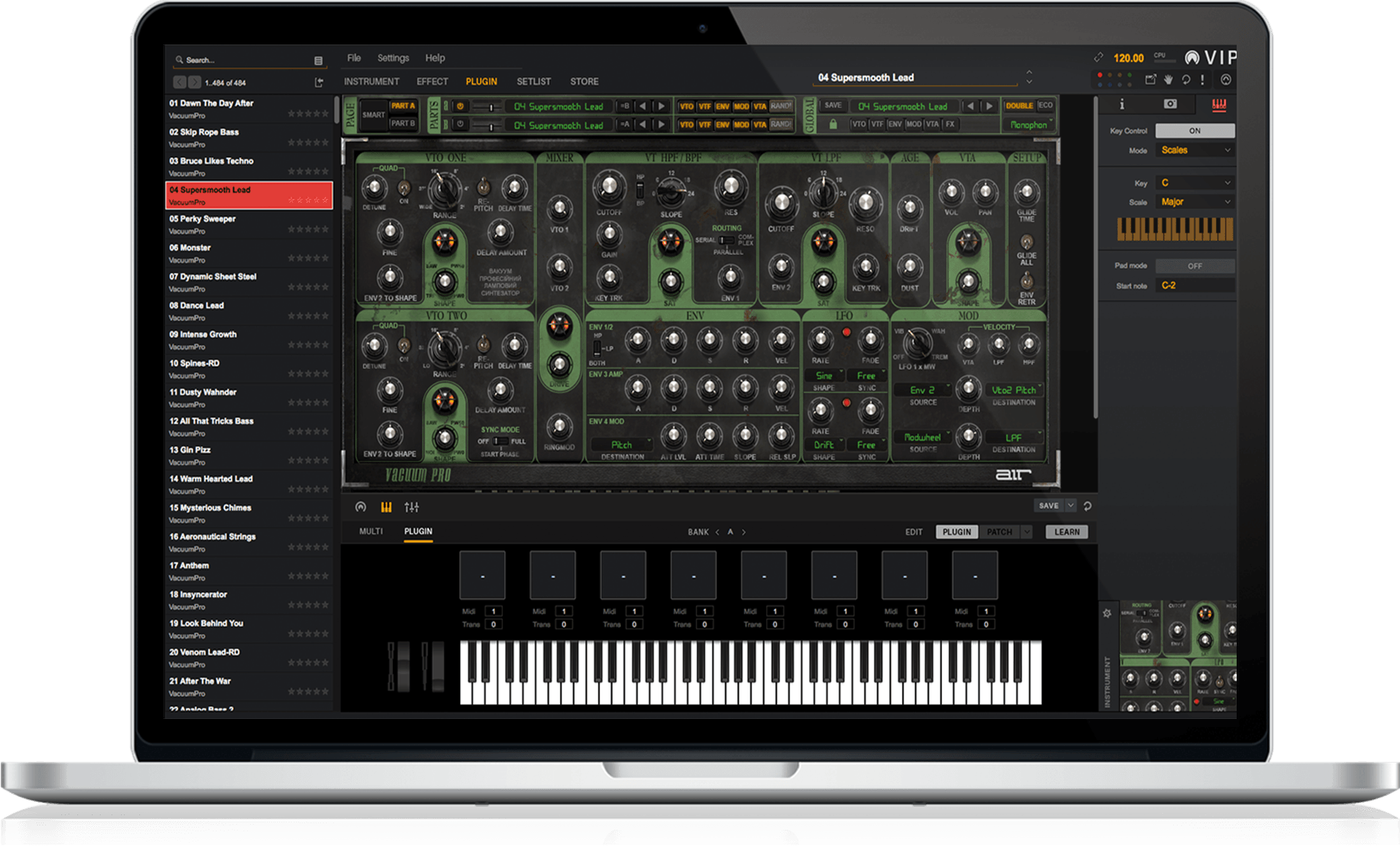
Task: Select preset 05 Perky Sweeper
Action: 249,225
